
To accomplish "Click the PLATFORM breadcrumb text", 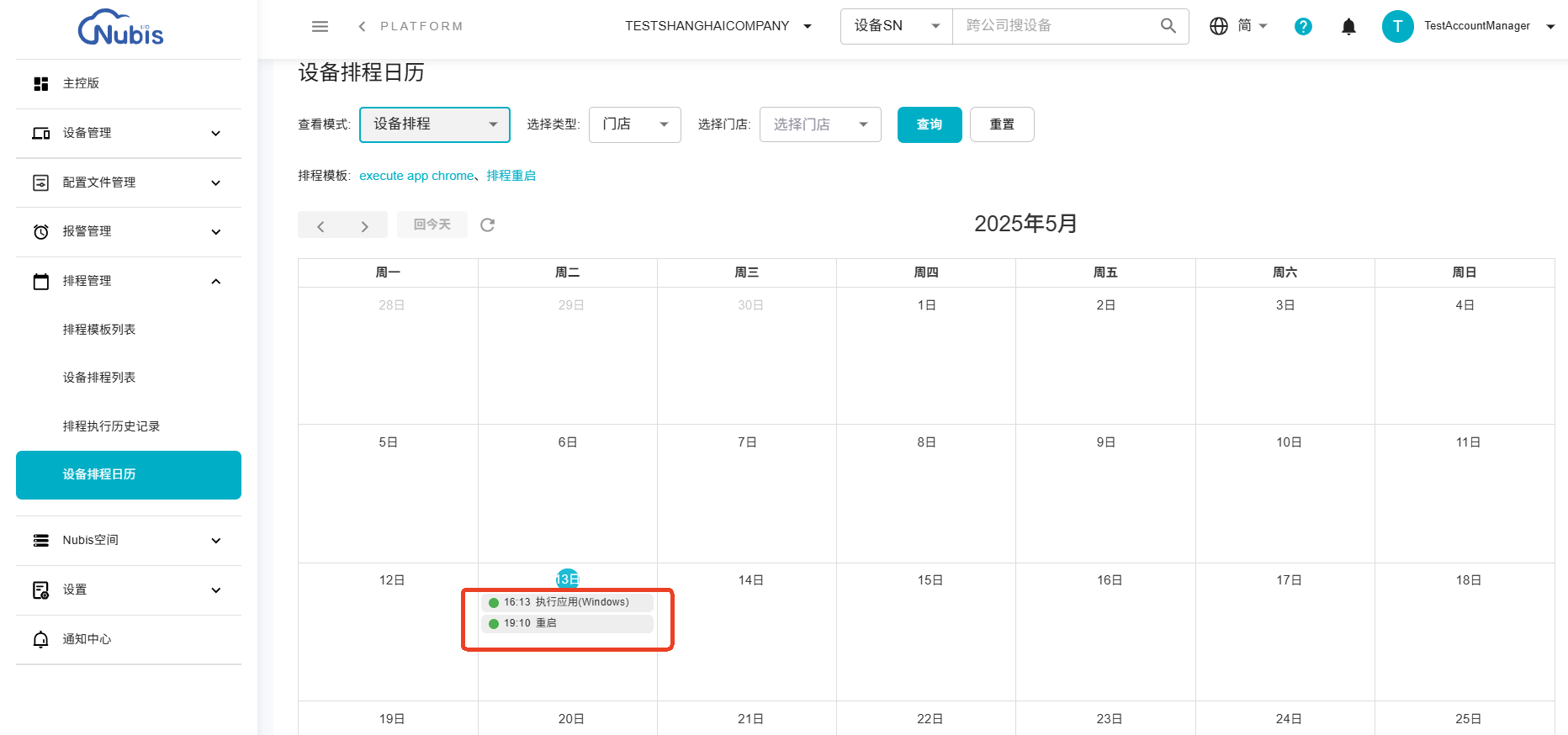I will coord(421,26).
